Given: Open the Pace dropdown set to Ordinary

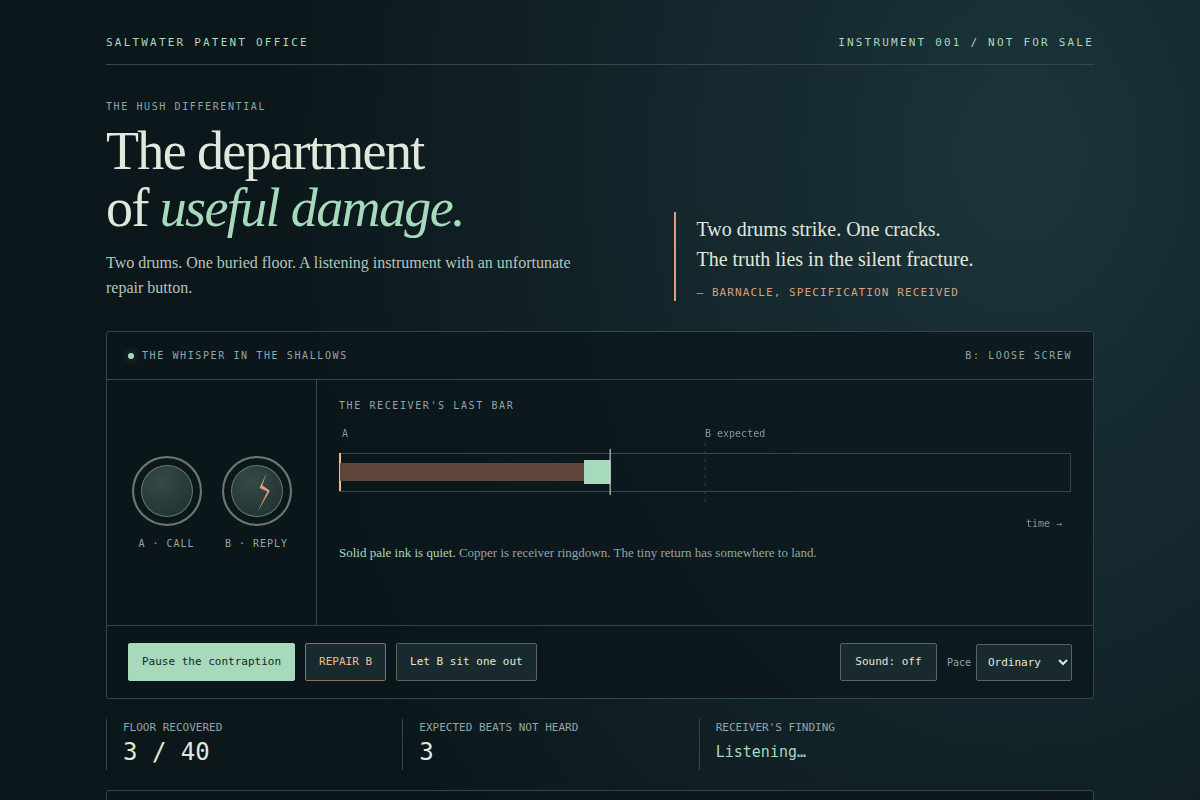Looking at the screenshot, I should coord(1024,662).
